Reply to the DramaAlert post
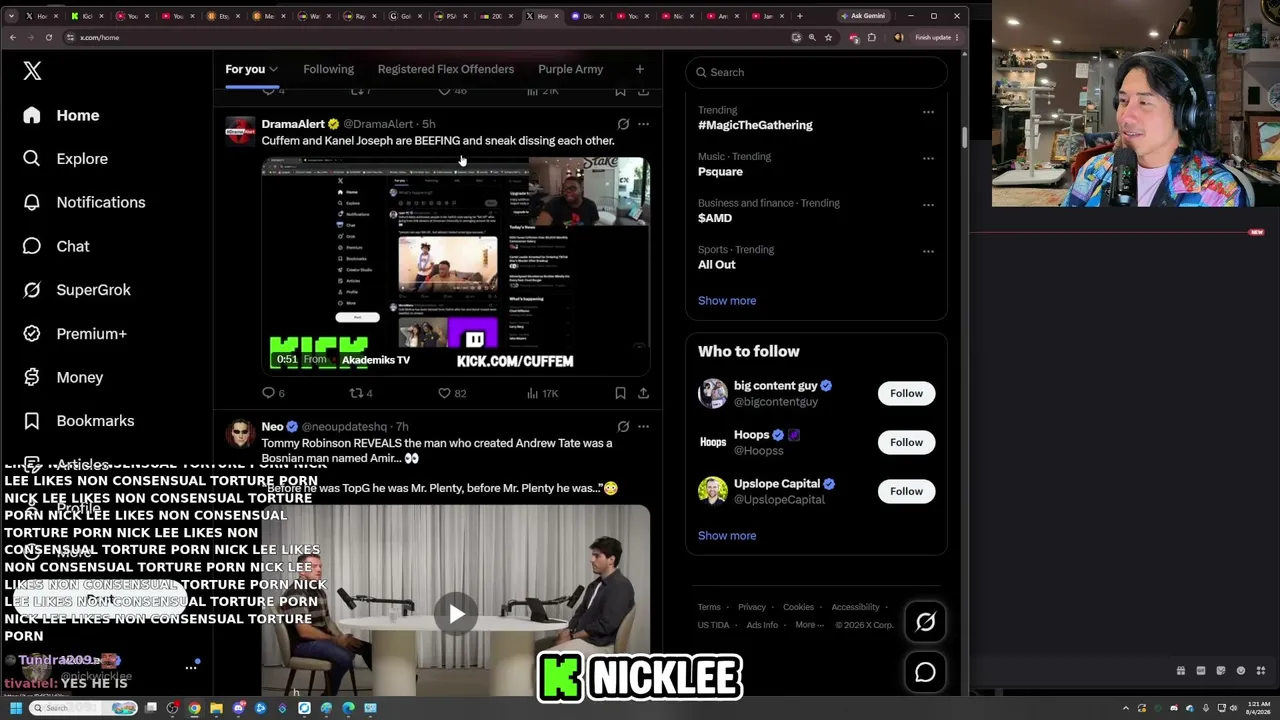The height and width of the screenshot is (720, 1280). pos(273,393)
